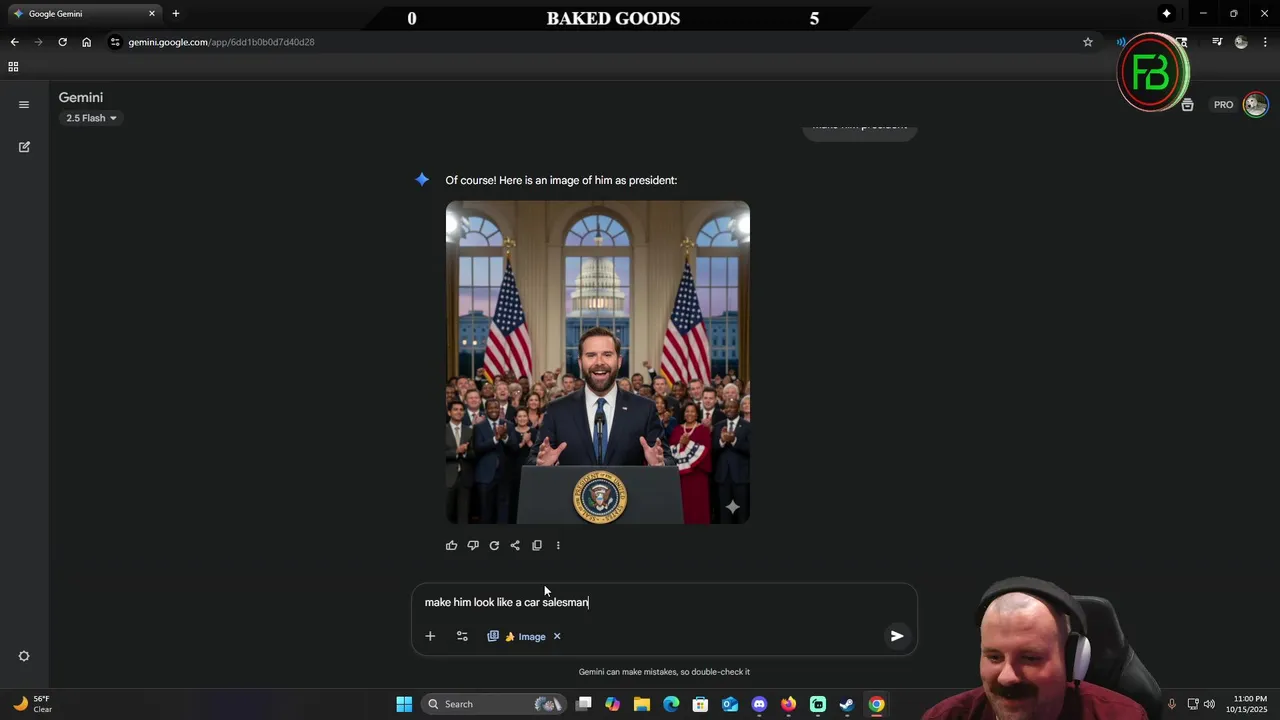Open the Chrome three-dot menu
The image size is (1280, 720).
[x=1265, y=42]
